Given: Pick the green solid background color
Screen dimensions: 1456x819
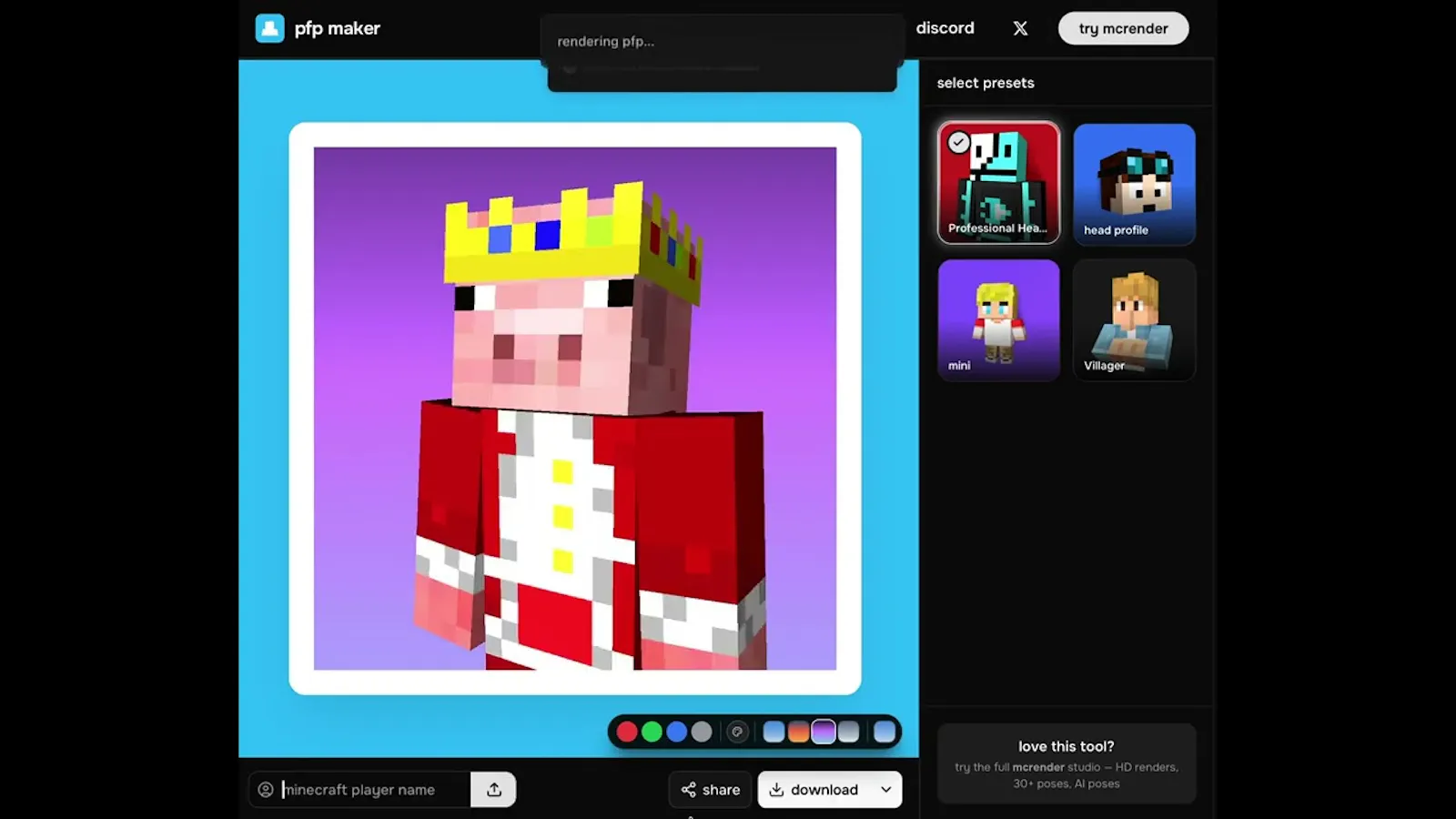Looking at the screenshot, I should point(652,732).
